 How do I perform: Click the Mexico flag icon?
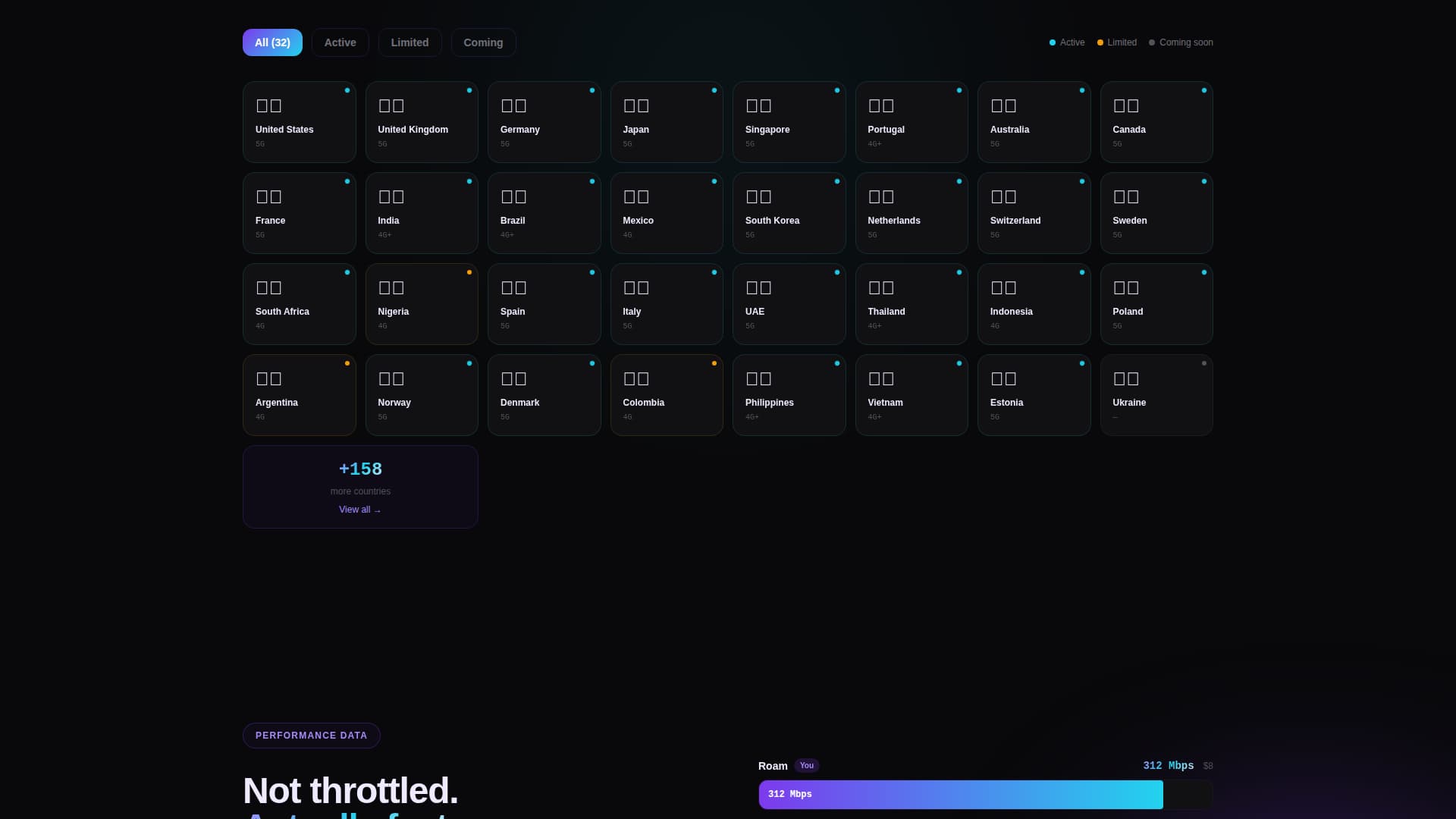(635, 196)
